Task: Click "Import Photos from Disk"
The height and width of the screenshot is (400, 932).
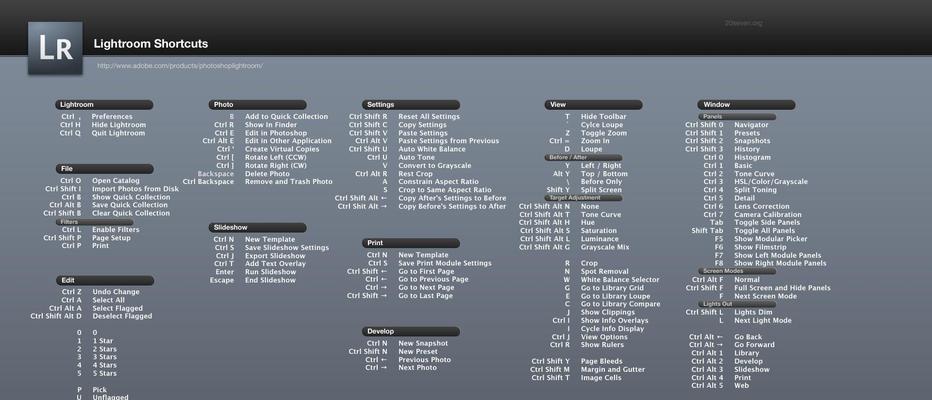Action: [x=136, y=189]
